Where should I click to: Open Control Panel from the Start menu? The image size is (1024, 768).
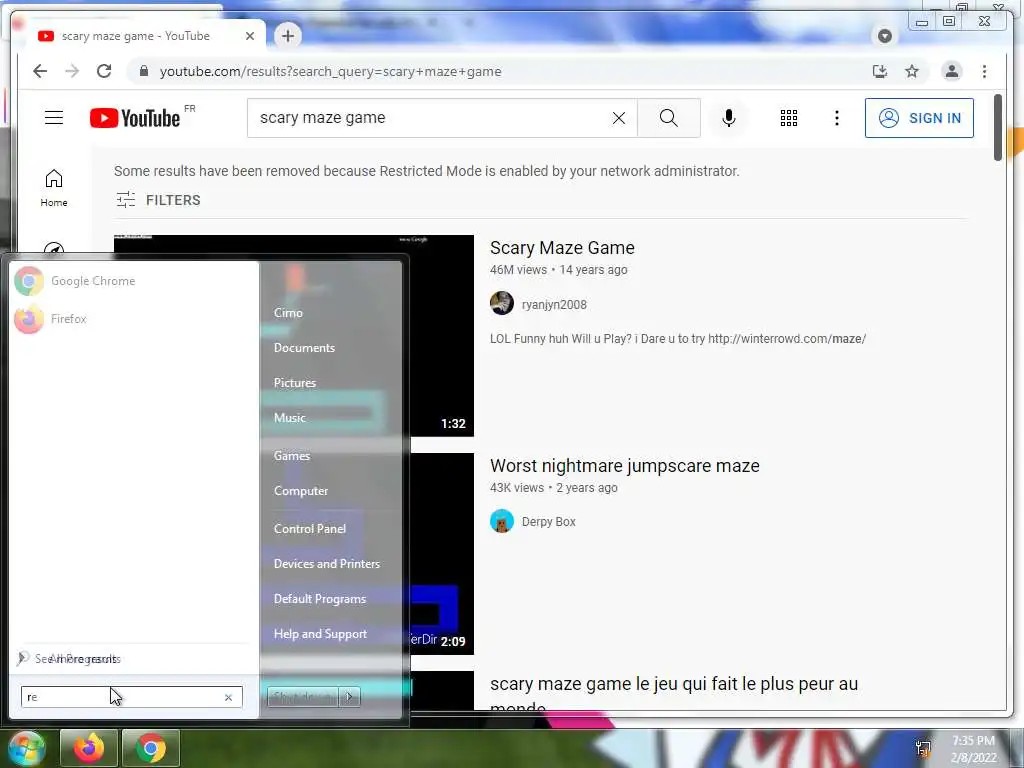point(310,529)
